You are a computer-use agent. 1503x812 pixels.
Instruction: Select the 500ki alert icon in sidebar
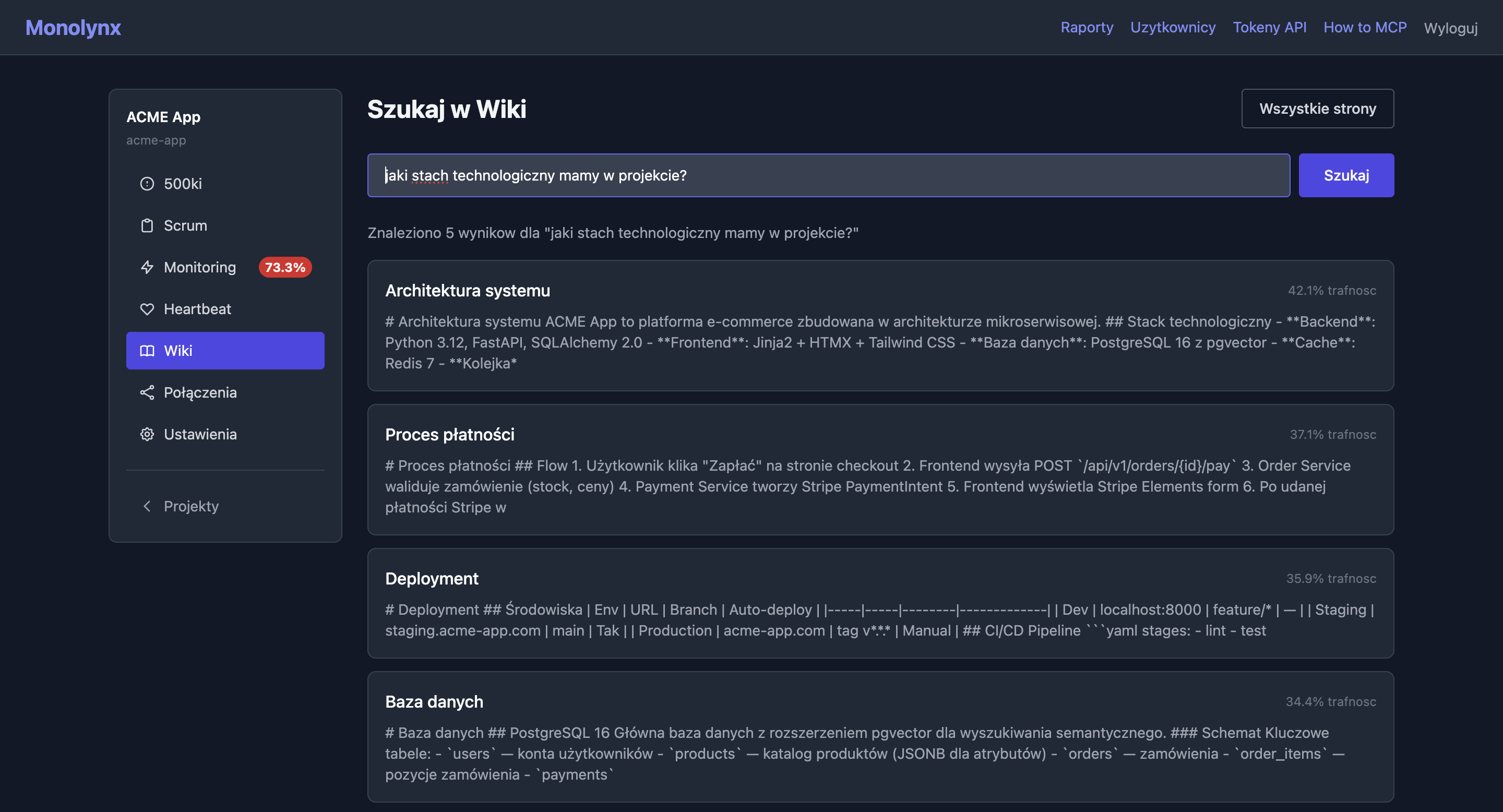(148, 183)
